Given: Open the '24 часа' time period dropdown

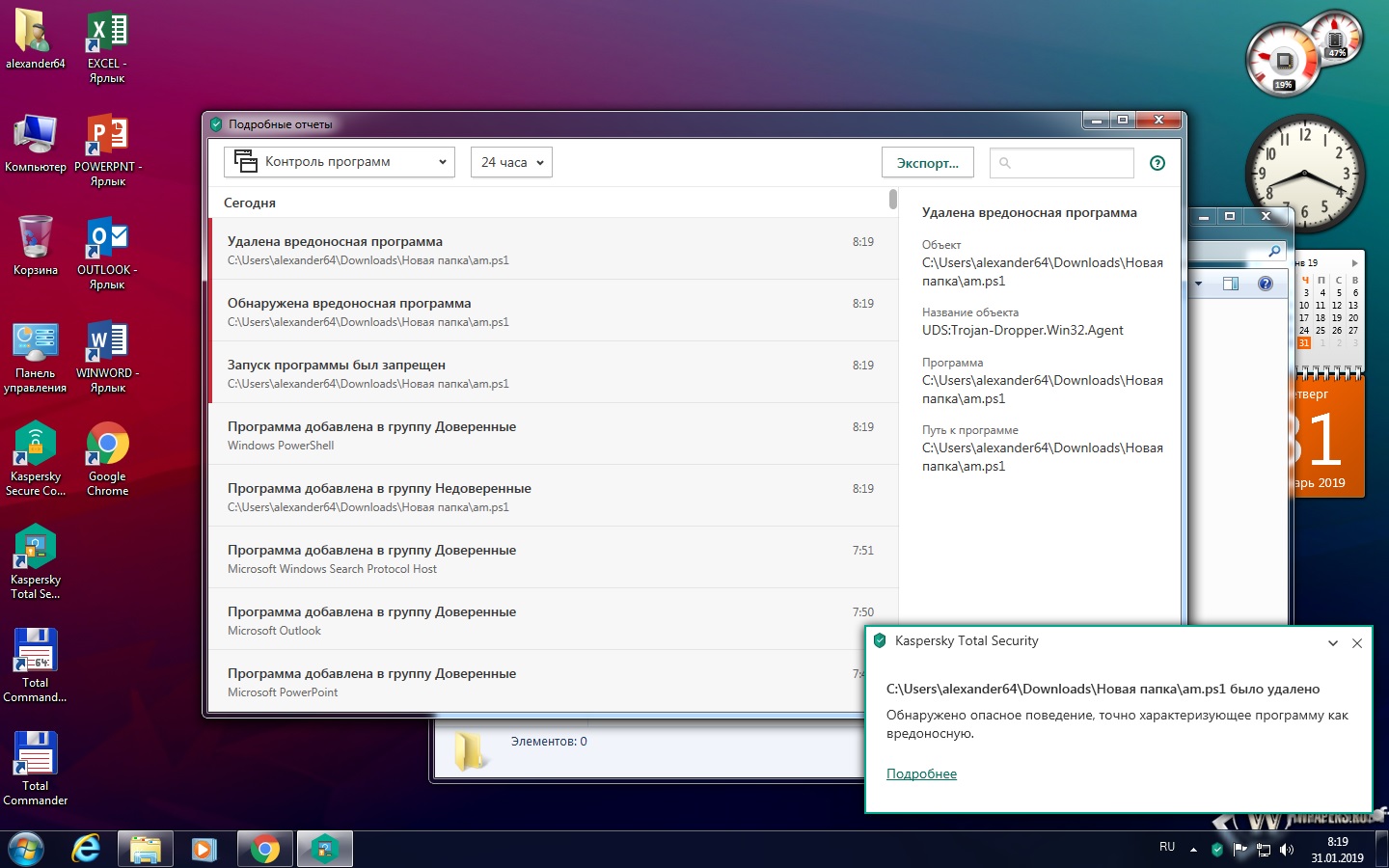Looking at the screenshot, I should [511, 162].
